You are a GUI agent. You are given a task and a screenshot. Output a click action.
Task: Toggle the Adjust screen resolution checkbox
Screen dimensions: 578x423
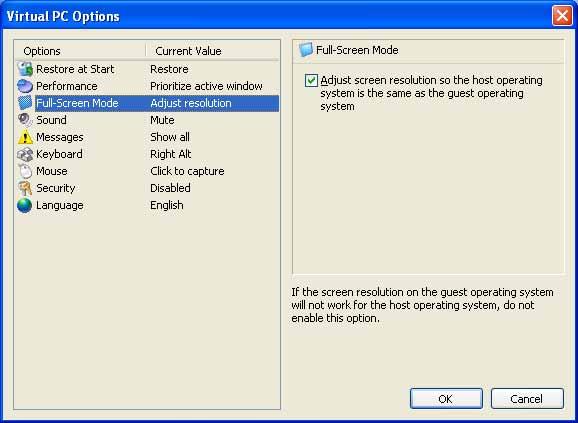click(311, 80)
